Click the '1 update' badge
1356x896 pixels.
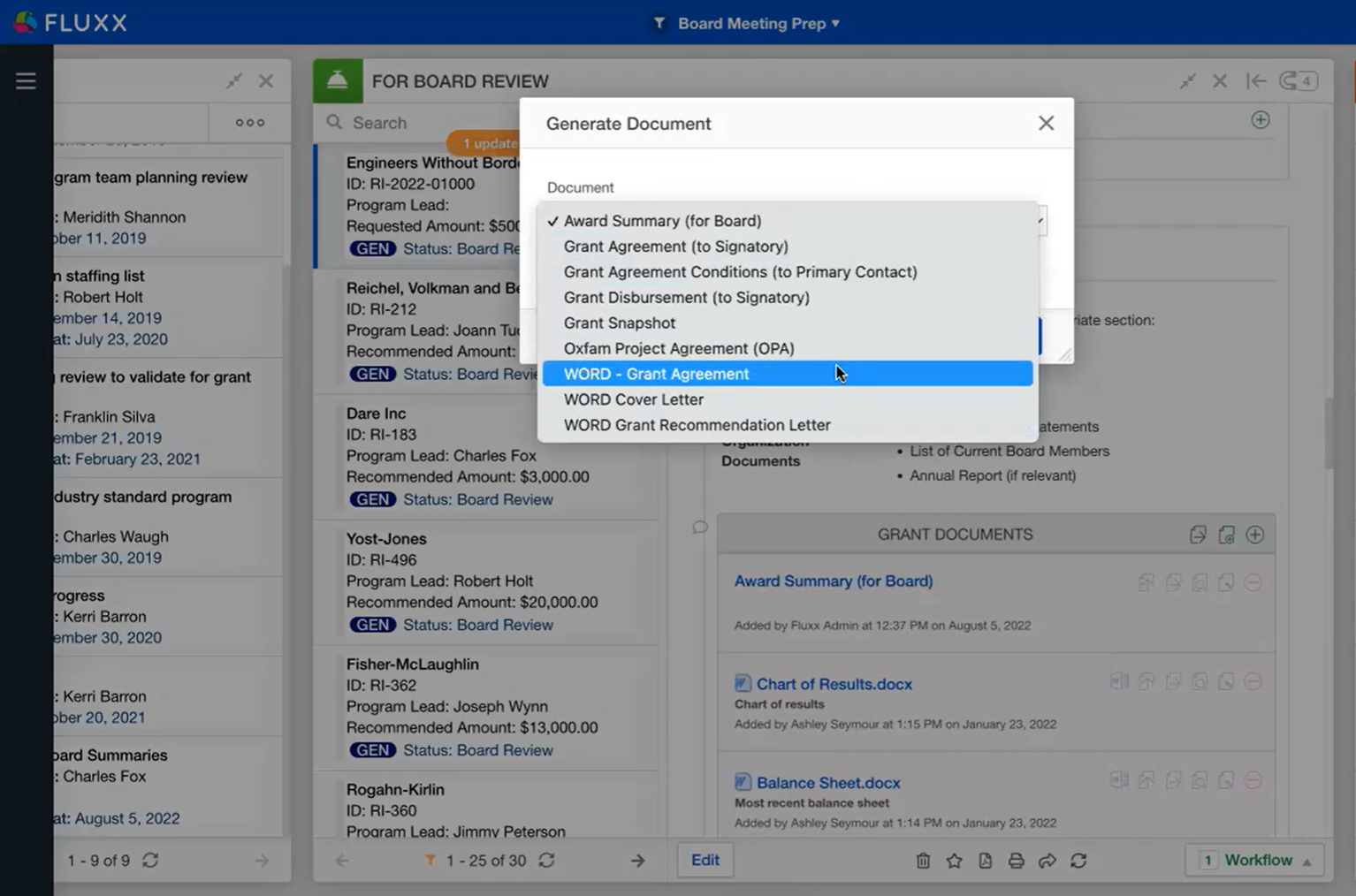click(x=485, y=143)
